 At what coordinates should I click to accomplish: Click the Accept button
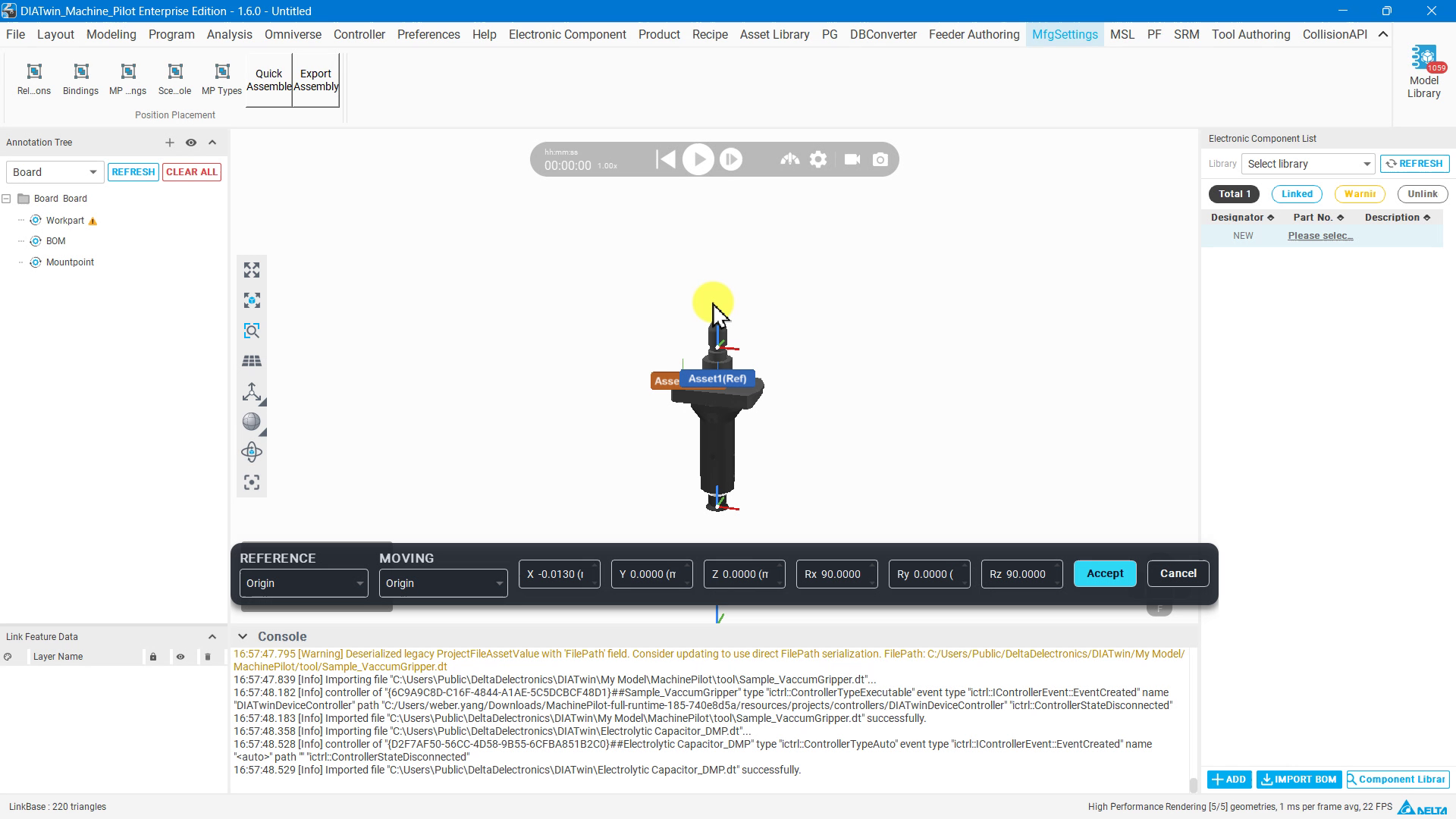(x=1105, y=573)
